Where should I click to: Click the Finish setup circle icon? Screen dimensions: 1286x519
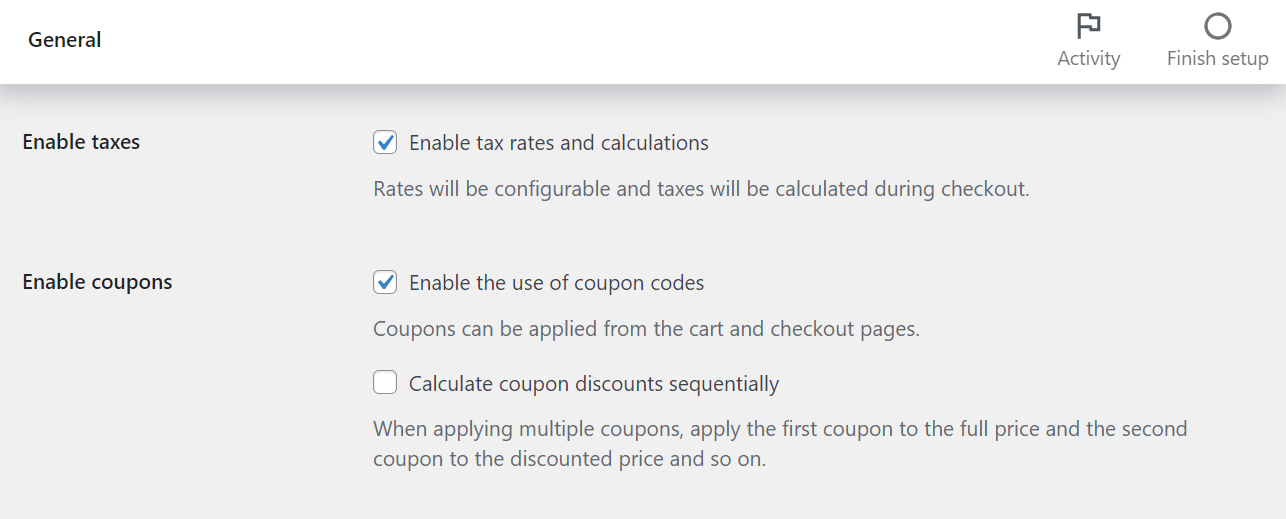point(1217,25)
